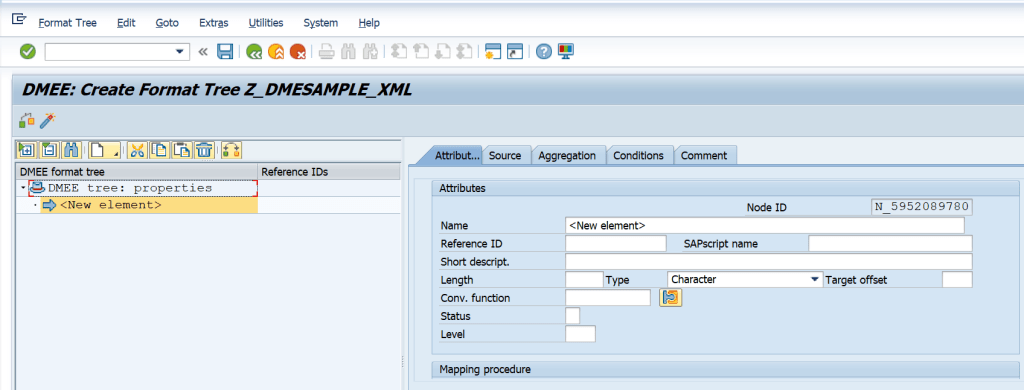Click the Copy icon in tree toolbar
The width and height of the screenshot is (1024, 390).
[x=159, y=150]
